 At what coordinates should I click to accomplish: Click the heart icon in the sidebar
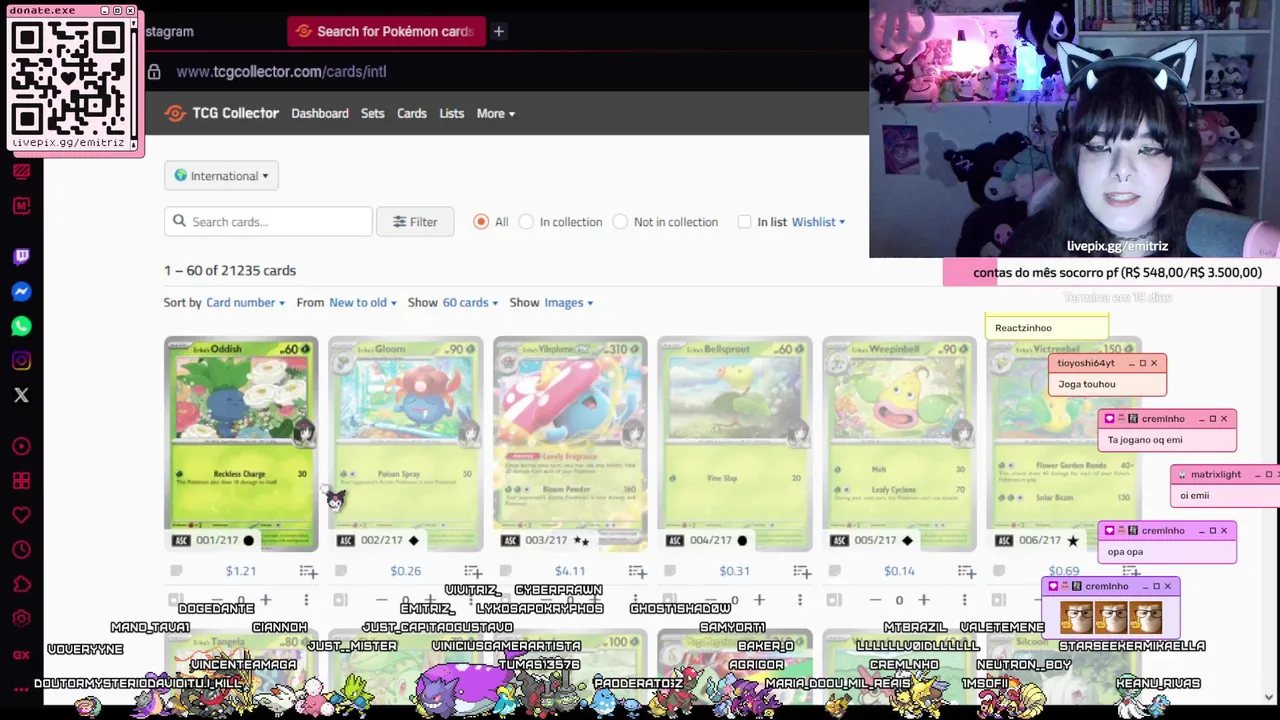(x=21, y=515)
